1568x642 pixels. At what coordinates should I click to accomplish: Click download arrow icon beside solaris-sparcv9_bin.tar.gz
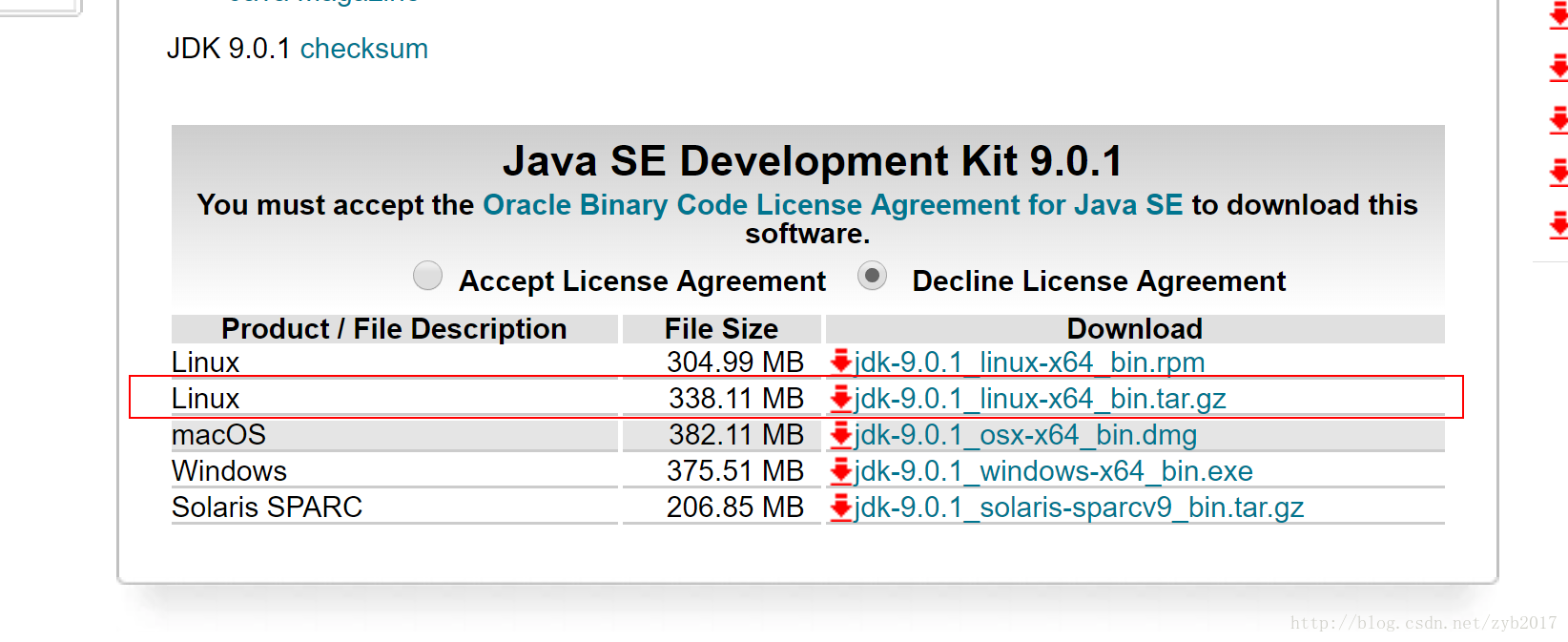tap(840, 507)
